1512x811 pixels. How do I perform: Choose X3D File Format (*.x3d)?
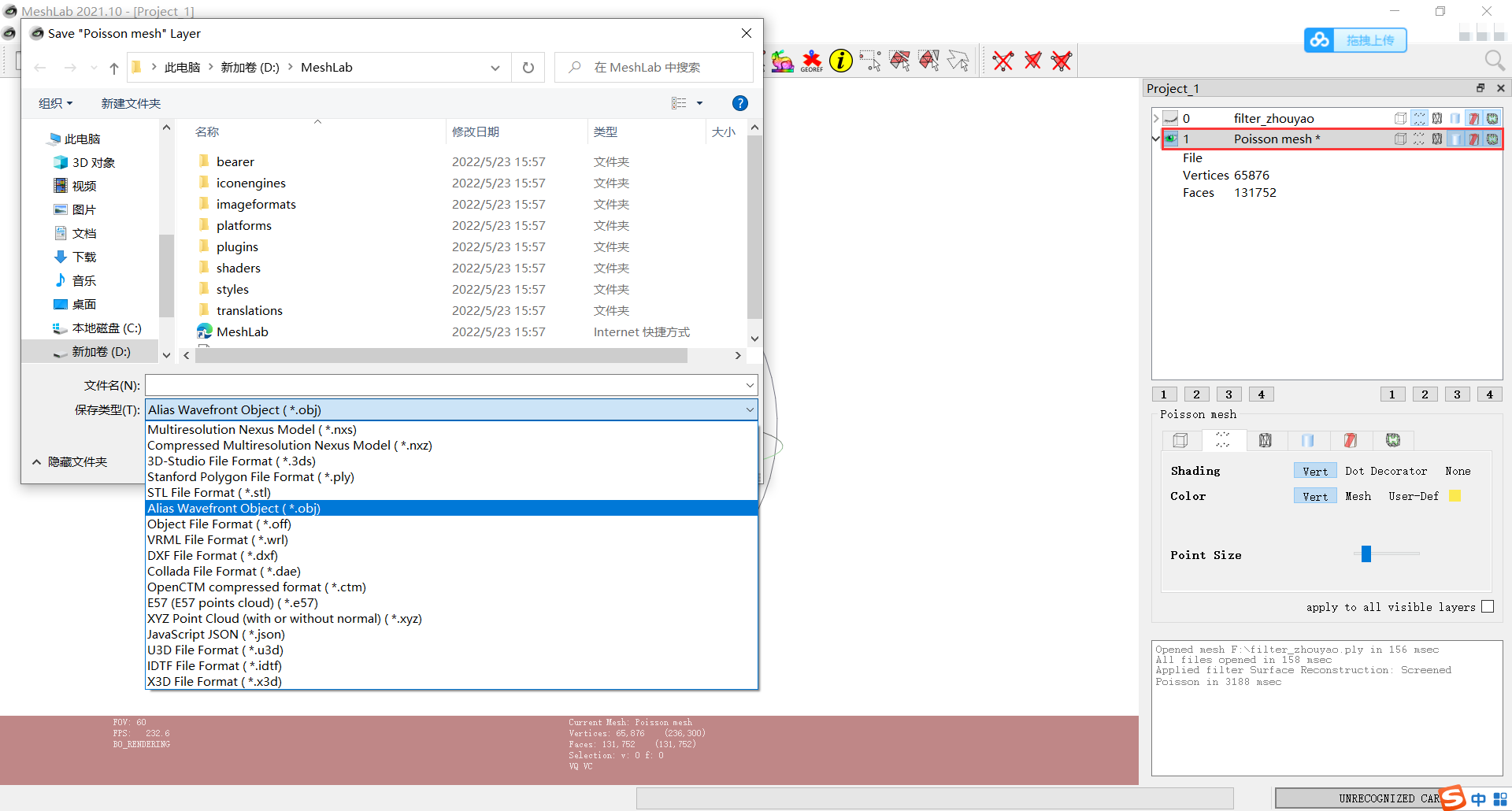coord(452,681)
